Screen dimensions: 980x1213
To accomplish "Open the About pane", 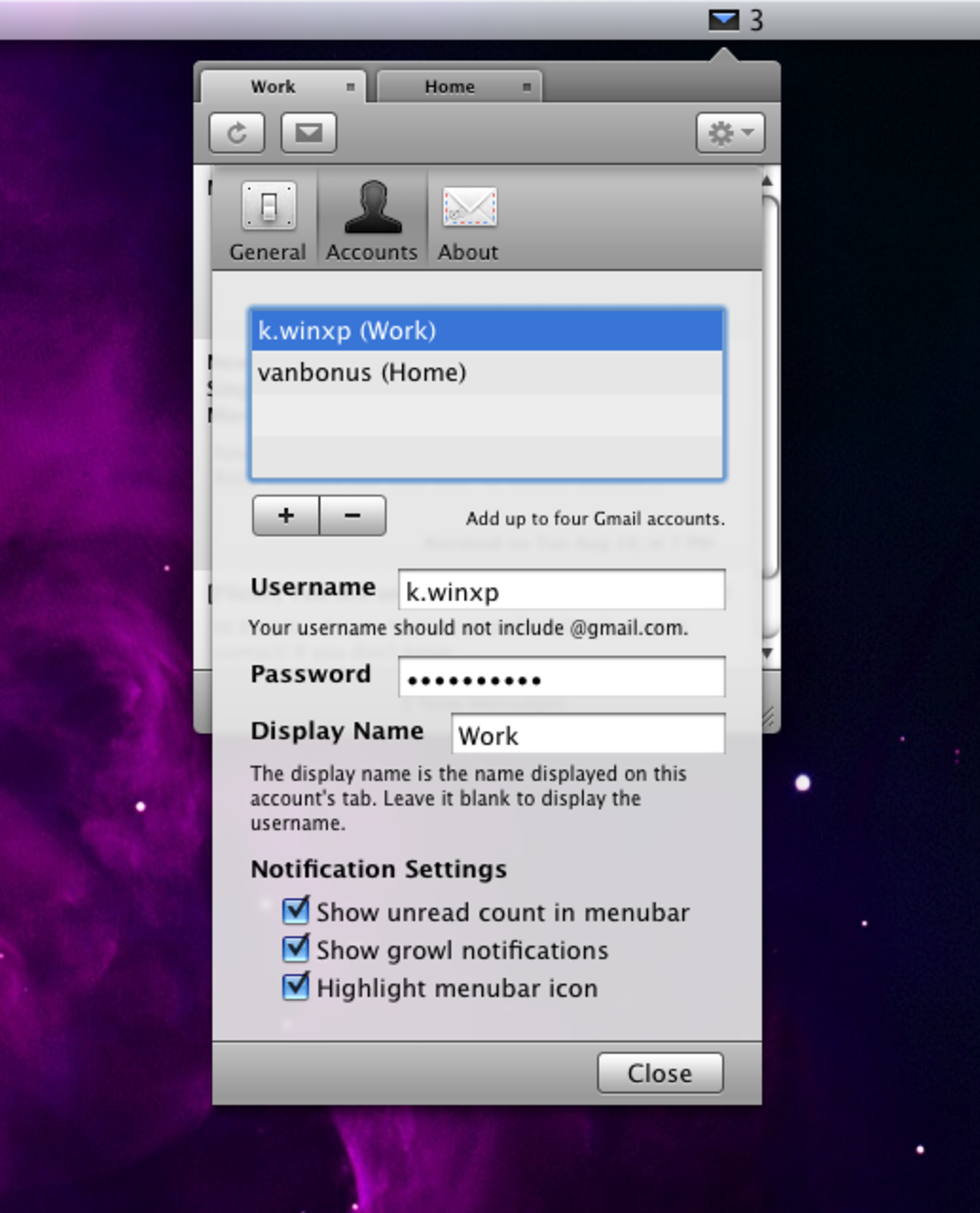I will point(468,221).
